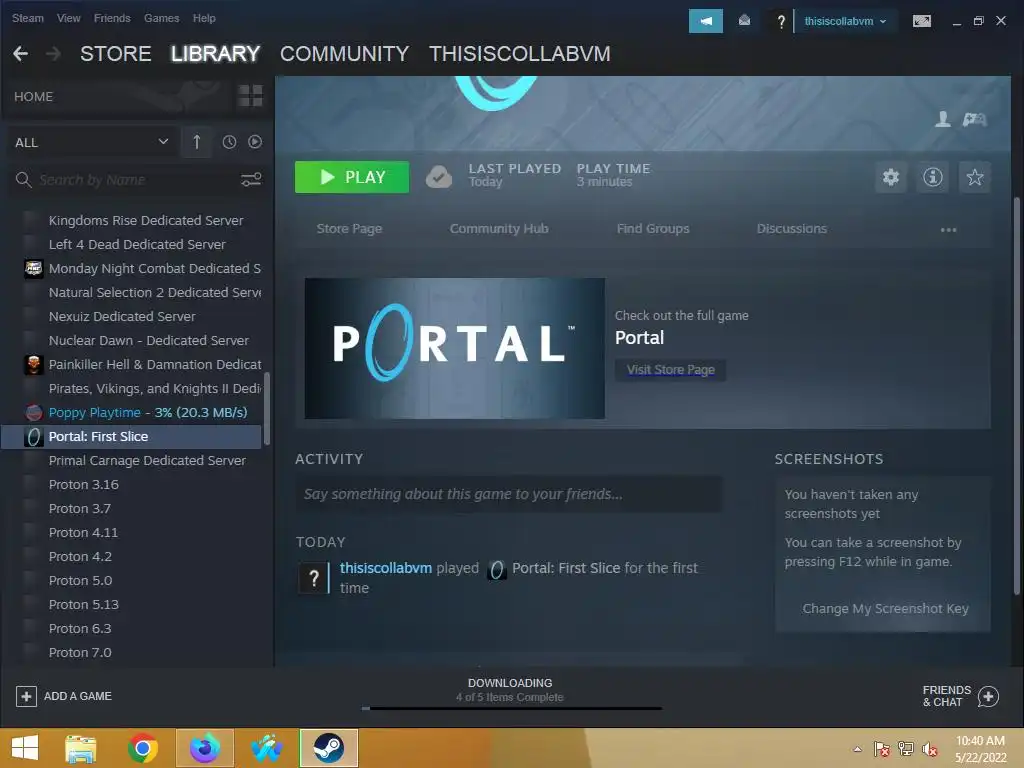The height and width of the screenshot is (768, 1024).
Task: Open game settings gear icon
Action: [x=891, y=177]
